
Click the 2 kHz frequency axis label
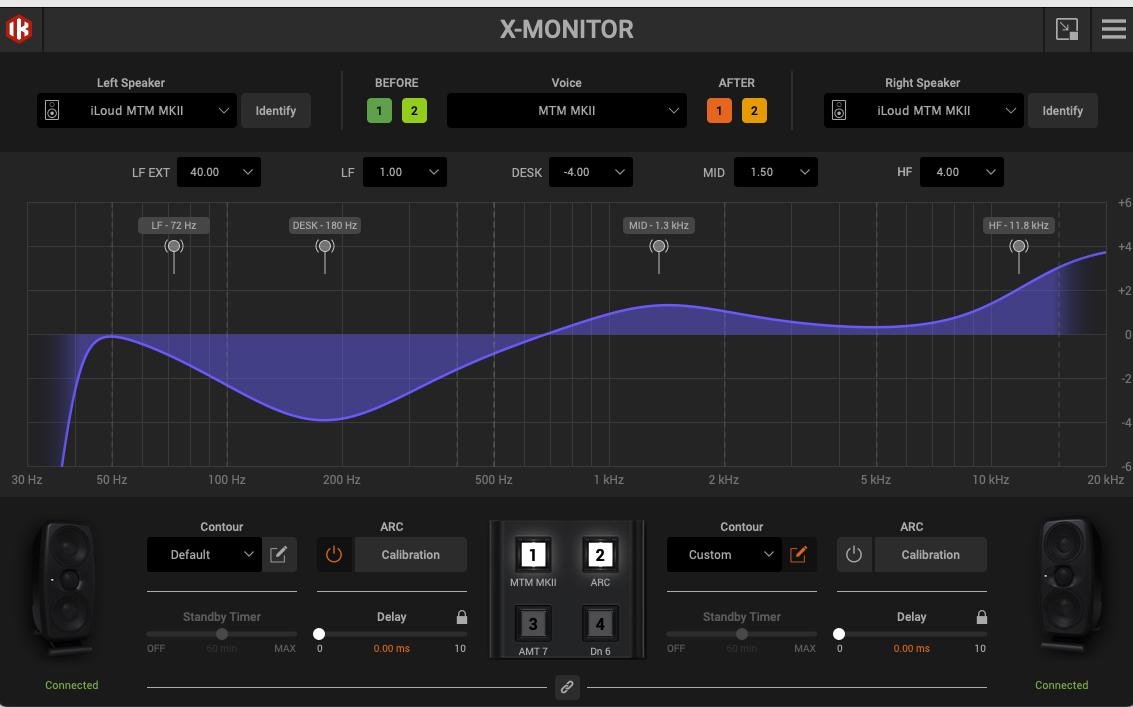[723, 479]
